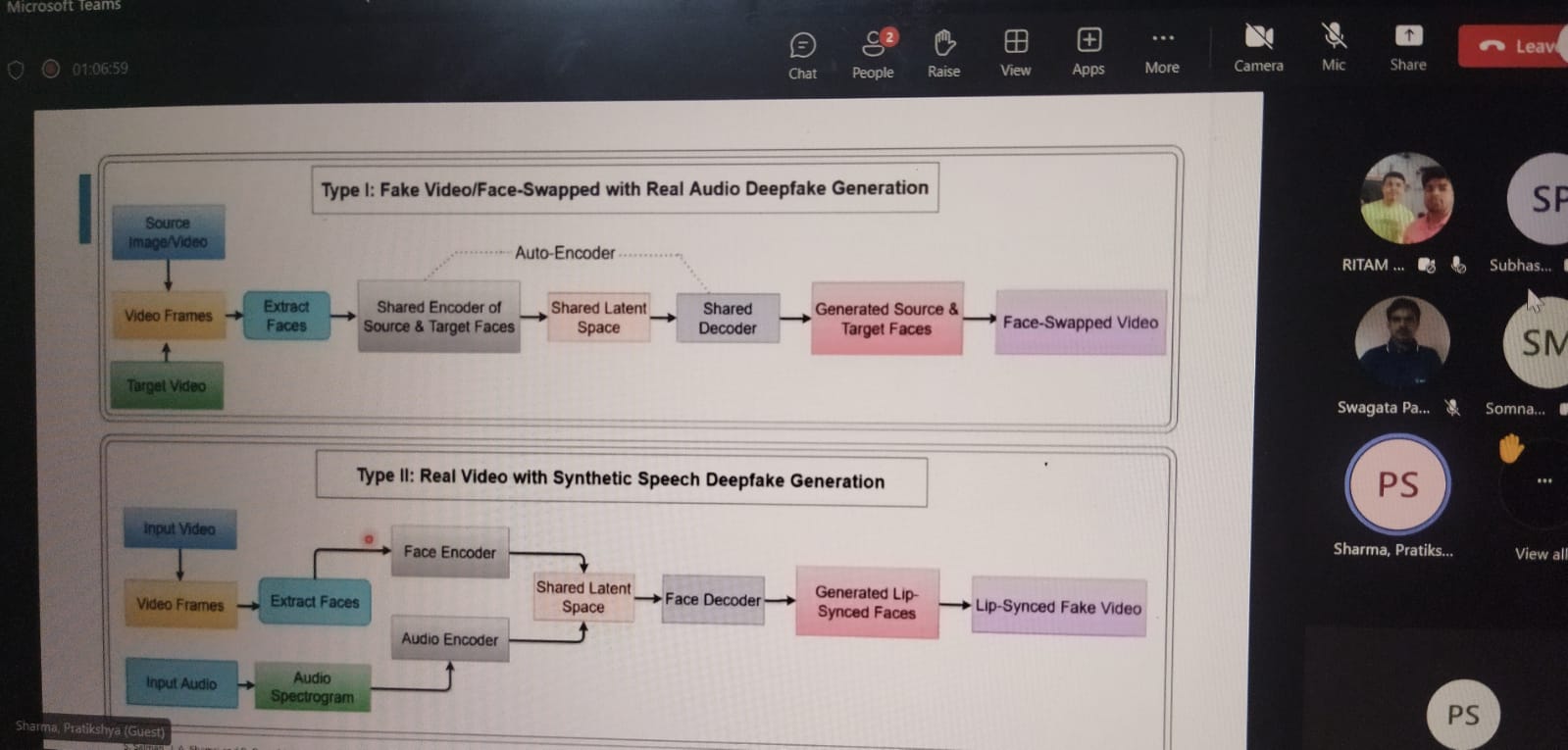Turn on the Camera
The image size is (1568, 750).
pos(1258,49)
